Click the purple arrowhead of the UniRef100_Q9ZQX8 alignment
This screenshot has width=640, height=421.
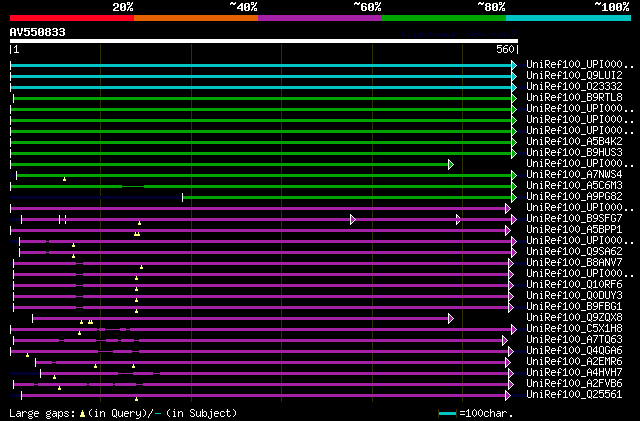(451, 318)
